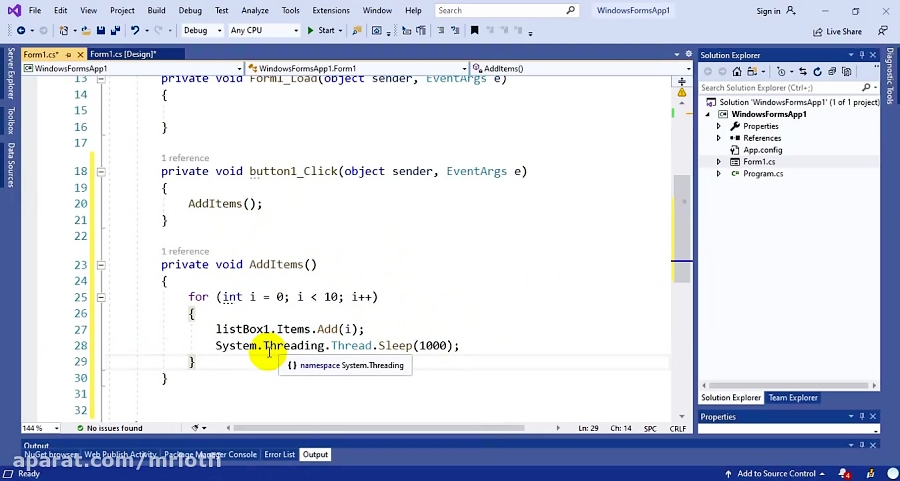Viewport: 900px width, 481px height.
Task: Open the WindowsFormsApp1.Form1 class navigation dropdown
Action: point(358,68)
